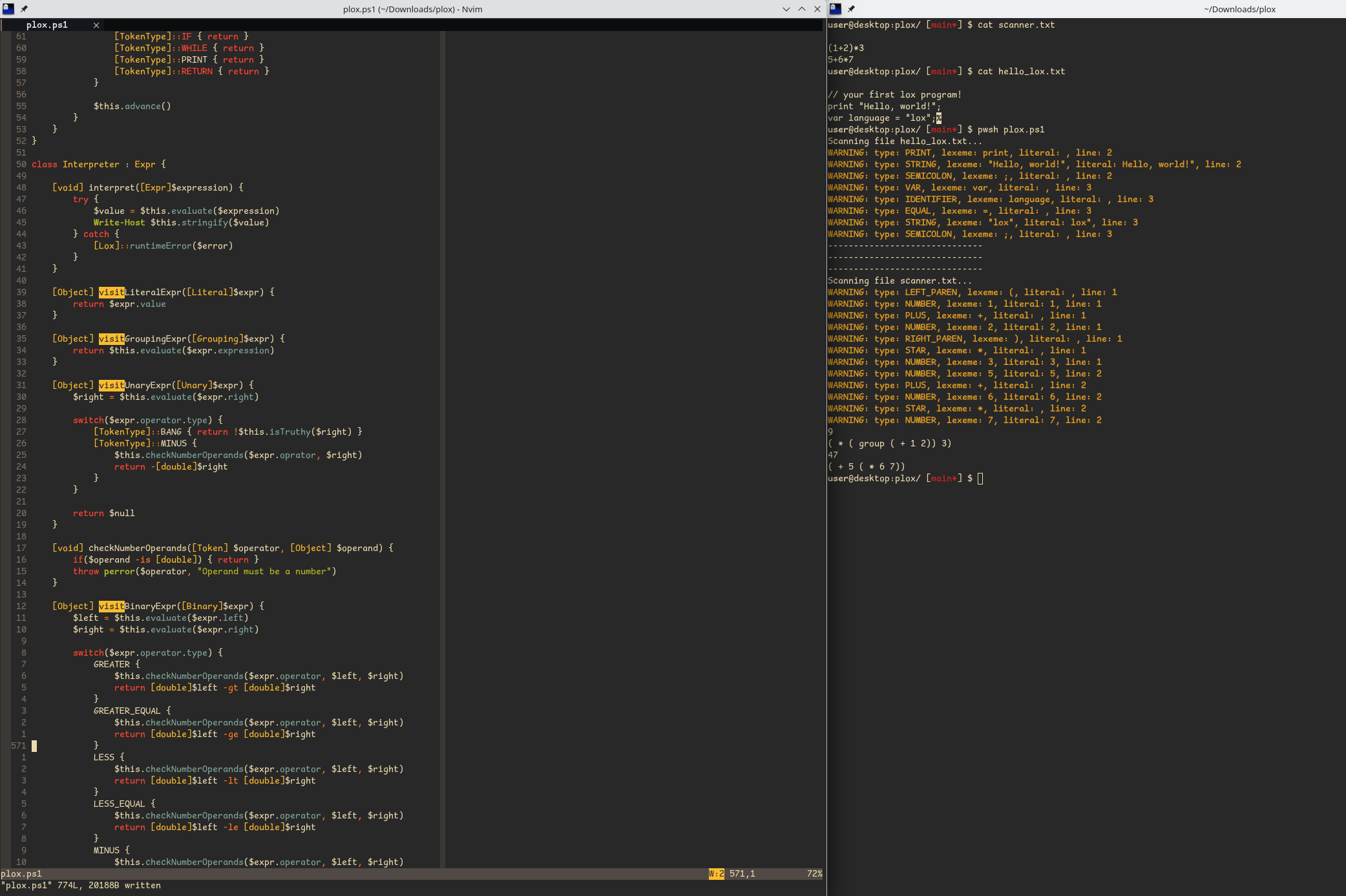1346x896 pixels.
Task: Click the block cursor on line 571
Action: pyautogui.click(x=34, y=746)
